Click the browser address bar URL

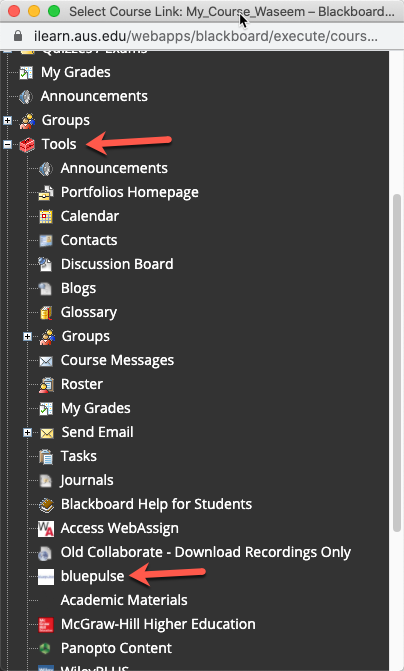205,36
